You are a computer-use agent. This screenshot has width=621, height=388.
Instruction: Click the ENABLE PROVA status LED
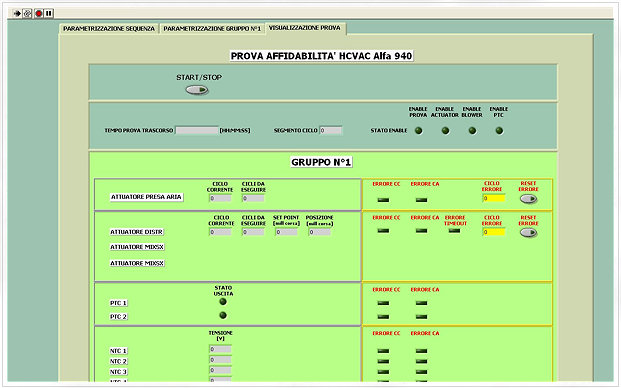(x=418, y=130)
